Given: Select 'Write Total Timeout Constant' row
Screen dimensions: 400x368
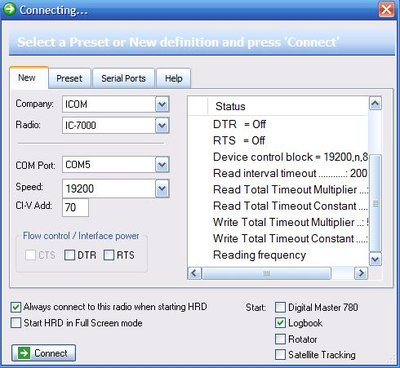Looking at the screenshot, I should click(x=278, y=239).
